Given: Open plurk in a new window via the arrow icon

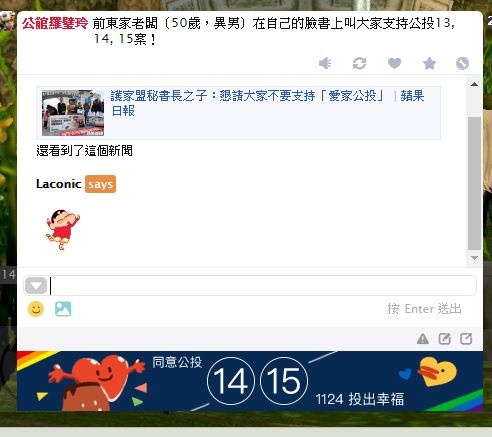Looking at the screenshot, I should tap(466, 339).
